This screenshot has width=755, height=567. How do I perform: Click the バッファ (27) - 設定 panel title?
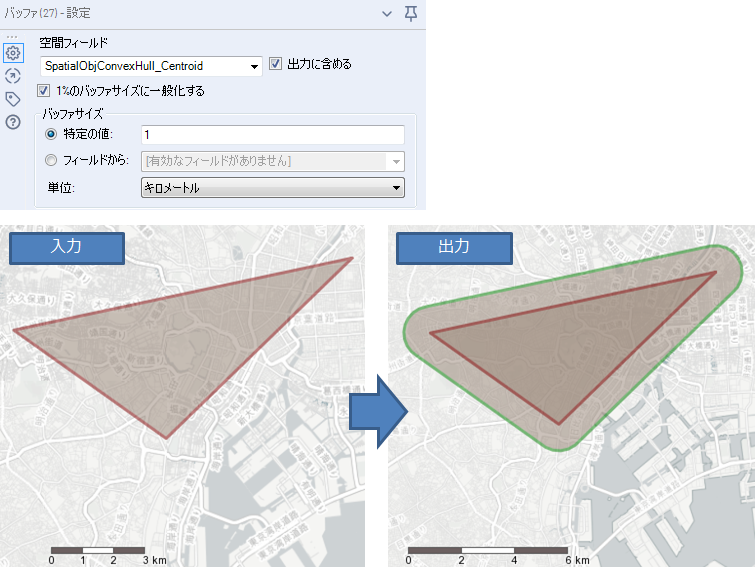point(47,13)
